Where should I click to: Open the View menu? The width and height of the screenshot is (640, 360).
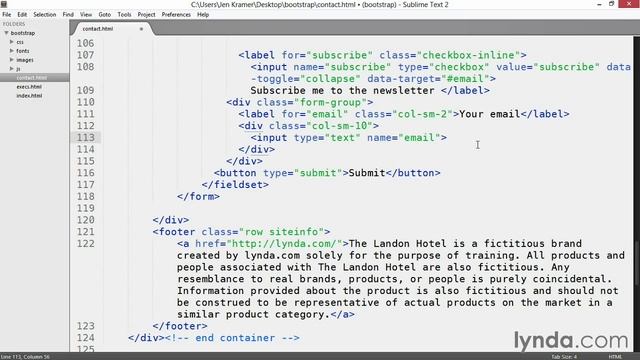(x=86, y=14)
